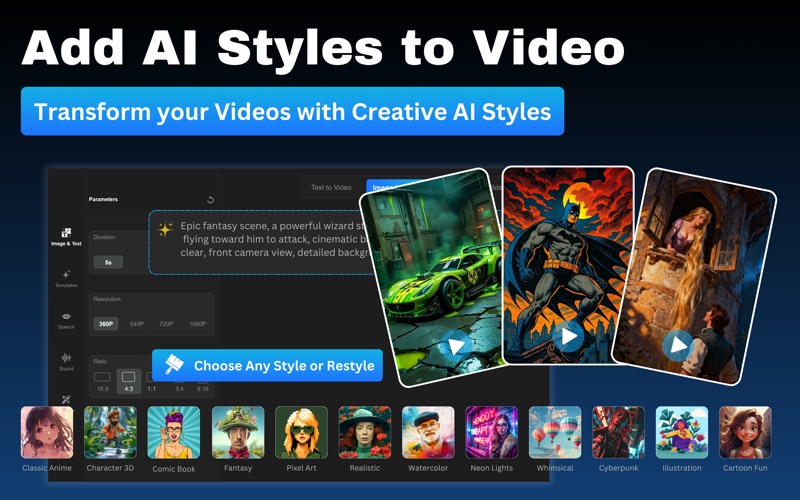The image size is (800, 500).
Task: Play the Rapunzel tower video
Action: point(678,345)
